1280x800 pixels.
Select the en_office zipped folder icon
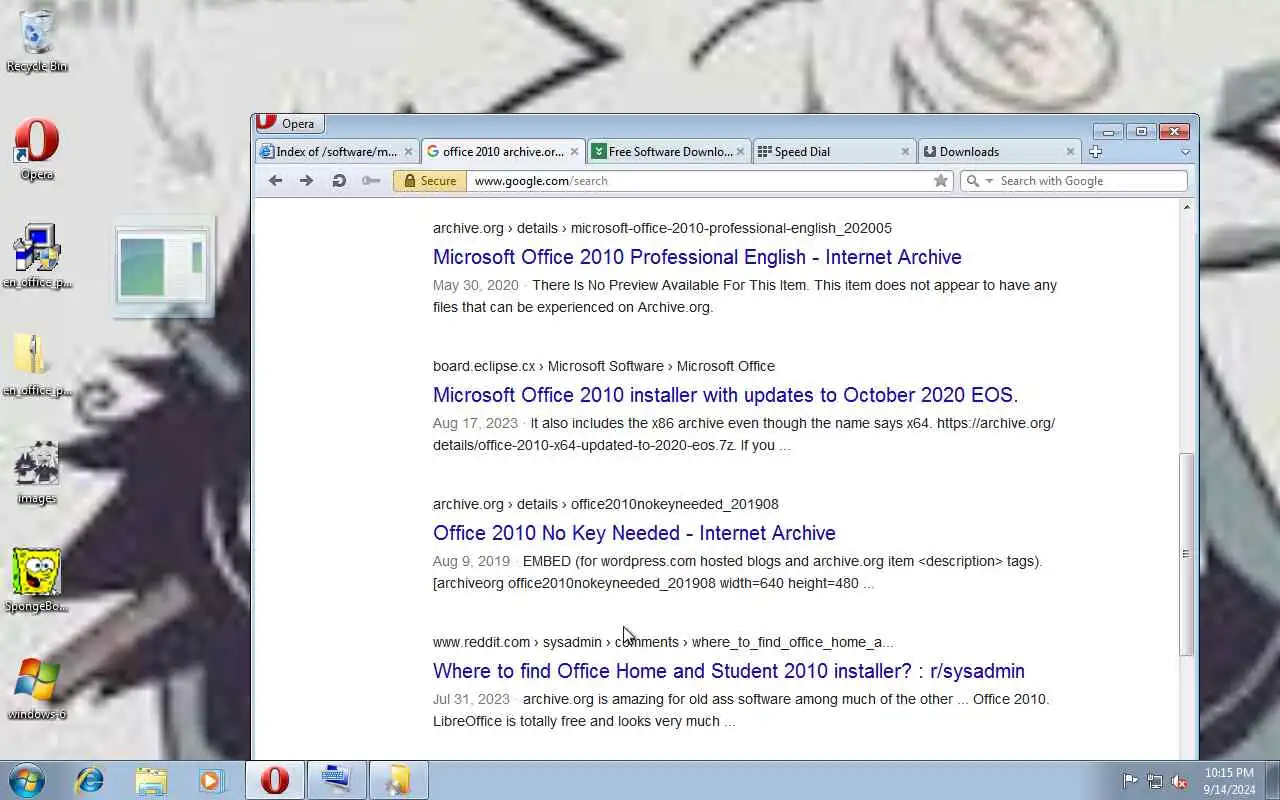click(37, 365)
